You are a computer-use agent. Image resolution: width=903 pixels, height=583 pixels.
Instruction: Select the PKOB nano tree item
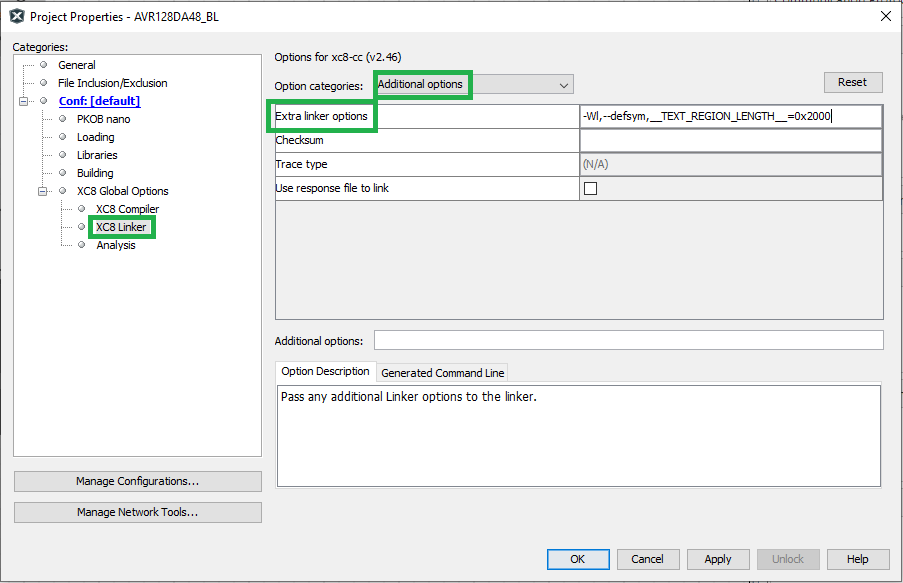[103, 119]
